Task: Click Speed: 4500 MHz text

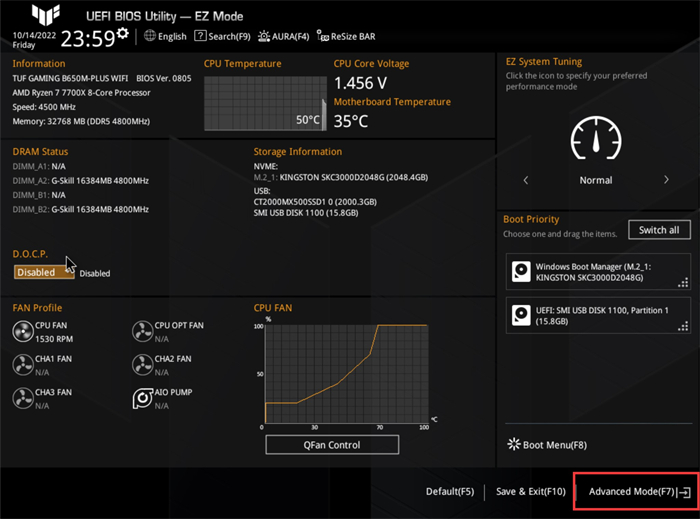Action: tap(44, 107)
